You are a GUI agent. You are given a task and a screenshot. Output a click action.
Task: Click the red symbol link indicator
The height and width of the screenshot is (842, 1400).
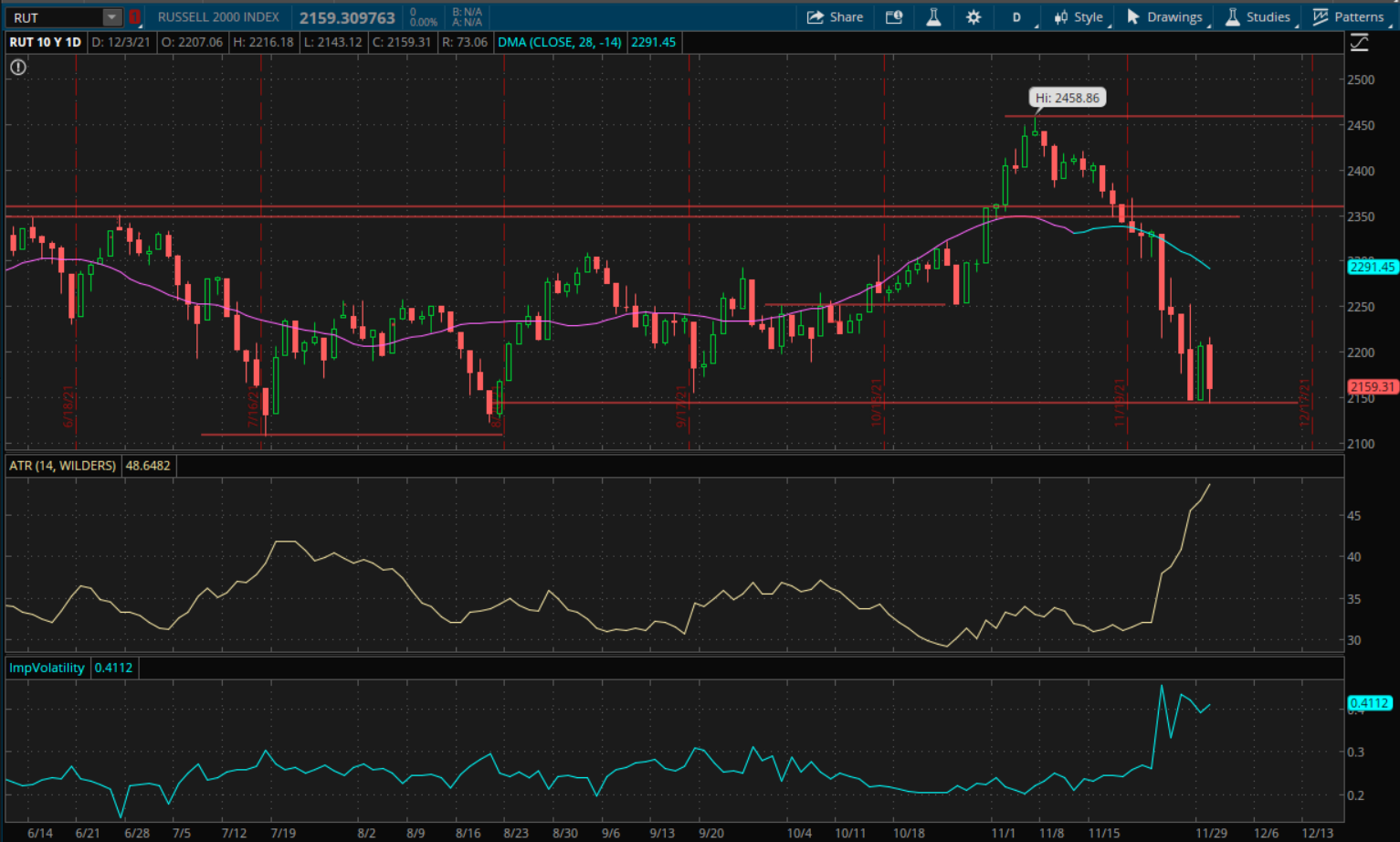[x=135, y=16]
